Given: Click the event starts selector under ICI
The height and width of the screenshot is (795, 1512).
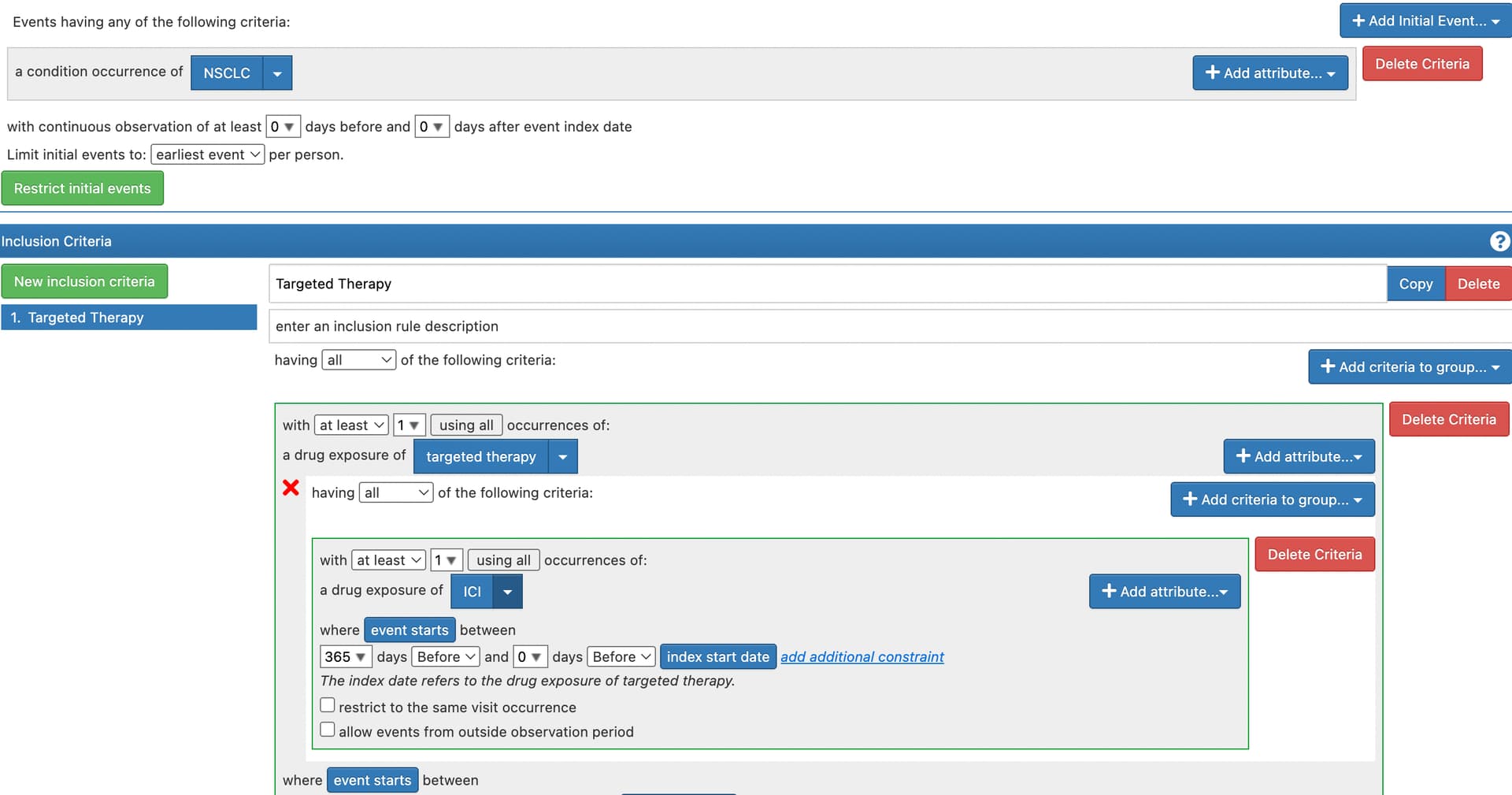Looking at the screenshot, I should coord(409,630).
